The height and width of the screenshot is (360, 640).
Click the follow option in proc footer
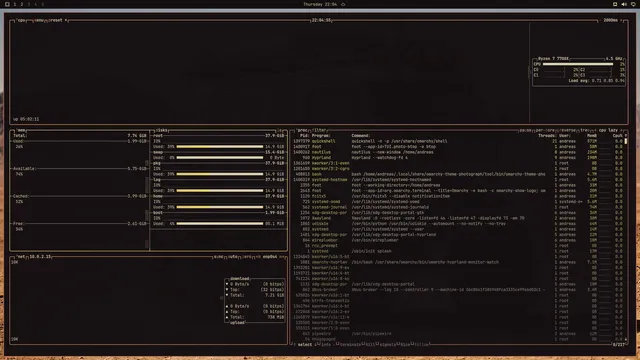tap(421, 345)
